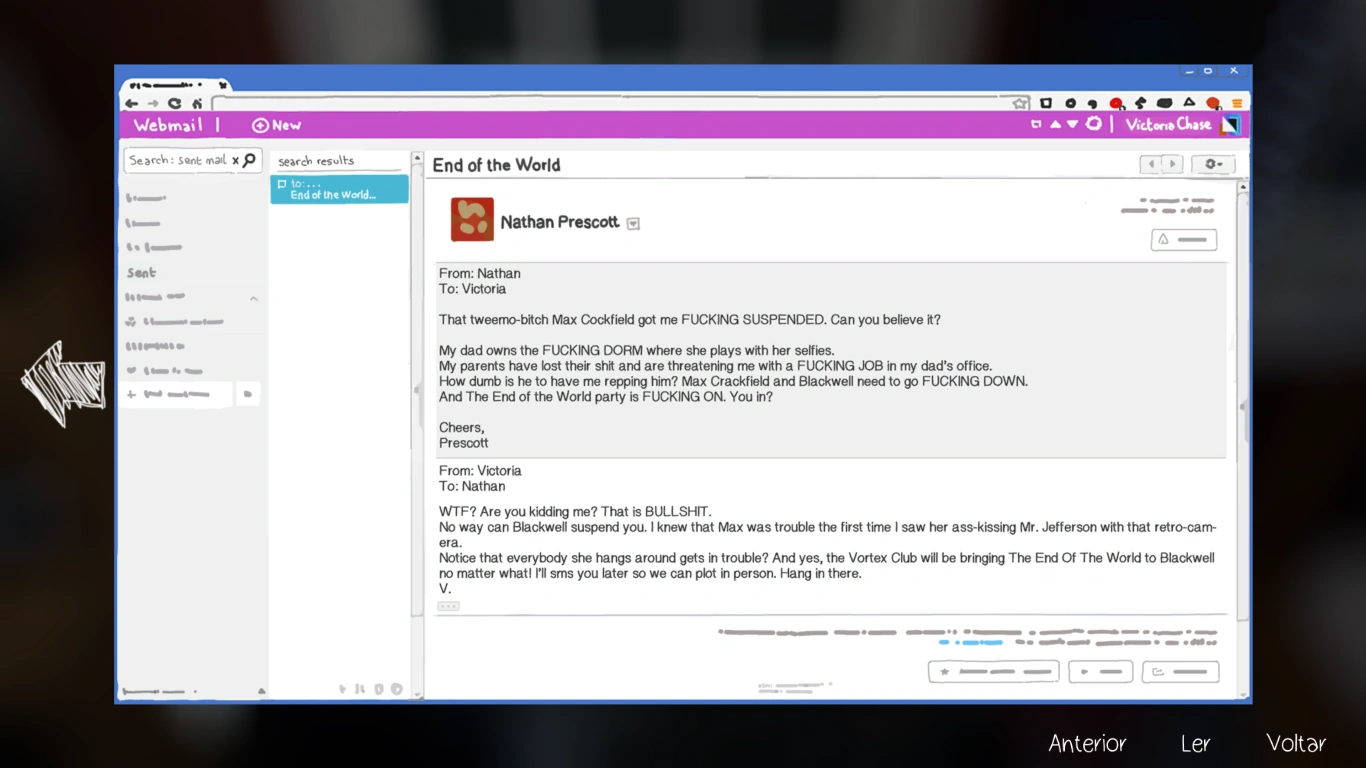The image size is (1366, 768).
Task: Select the Ler option
Action: coord(1195,743)
